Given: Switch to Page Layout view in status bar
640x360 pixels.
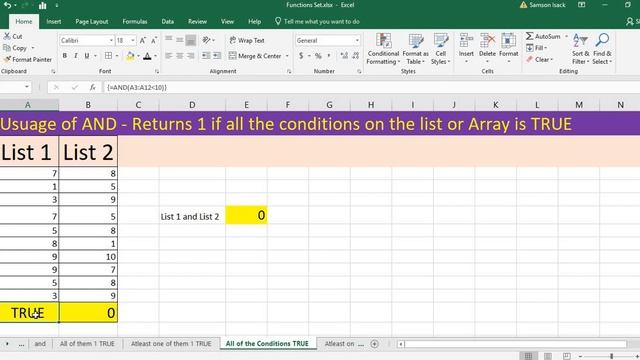Looking at the screenshot, I should point(547,356).
